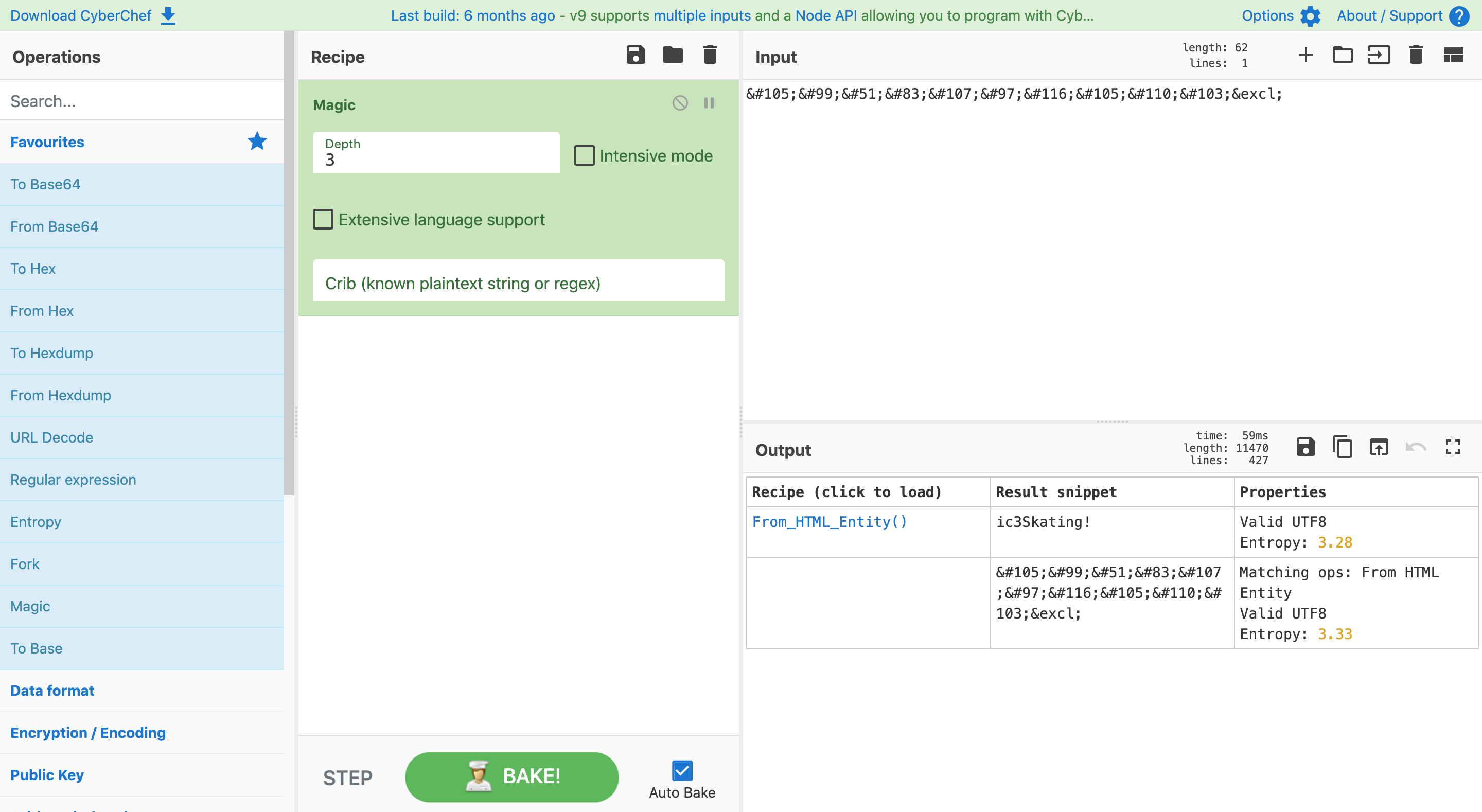
Task: Replace input with output using the icon
Action: [x=1379, y=447]
